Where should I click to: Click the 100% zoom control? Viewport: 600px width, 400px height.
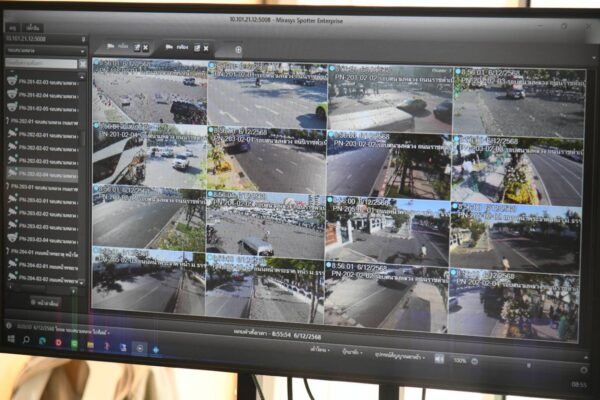pyautogui.click(x=459, y=359)
